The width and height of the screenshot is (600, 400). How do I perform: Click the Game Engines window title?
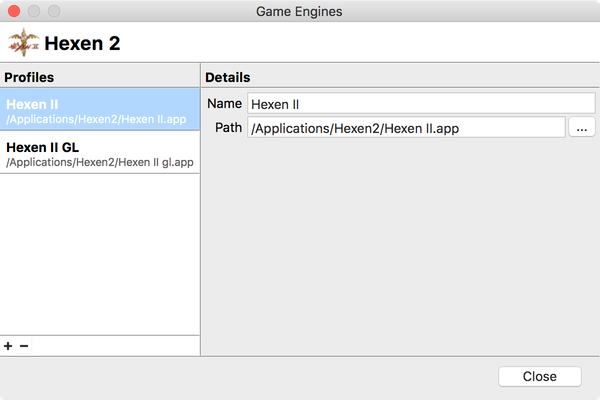tap(300, 12)
